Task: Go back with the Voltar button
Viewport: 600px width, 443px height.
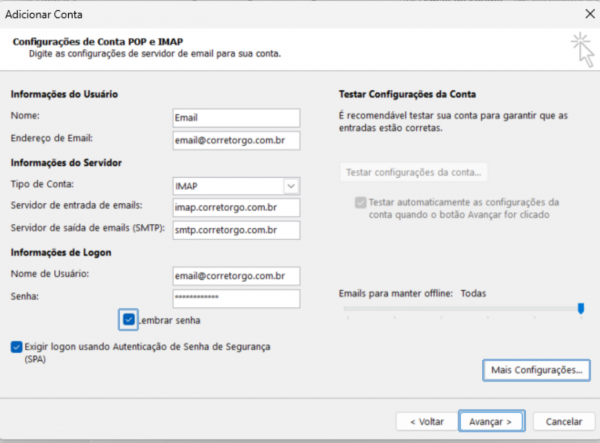Action: coord(427,422)
